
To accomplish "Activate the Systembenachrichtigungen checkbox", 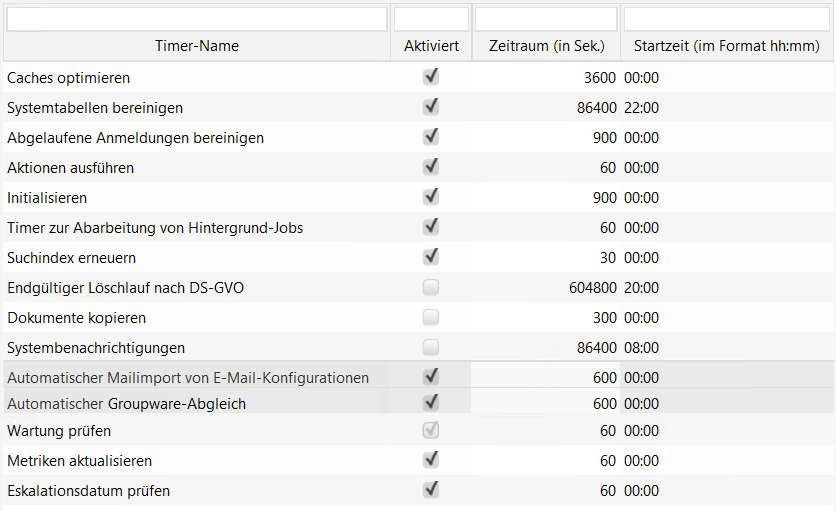I will point(431,348).
